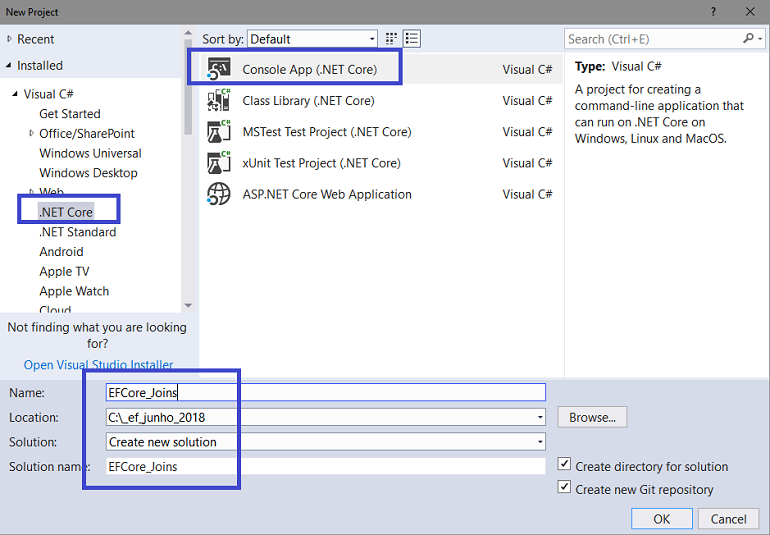Screen dimensions: 770x535
Task: Click the xUnit Test Project template icon
Action: click(219, 163)
